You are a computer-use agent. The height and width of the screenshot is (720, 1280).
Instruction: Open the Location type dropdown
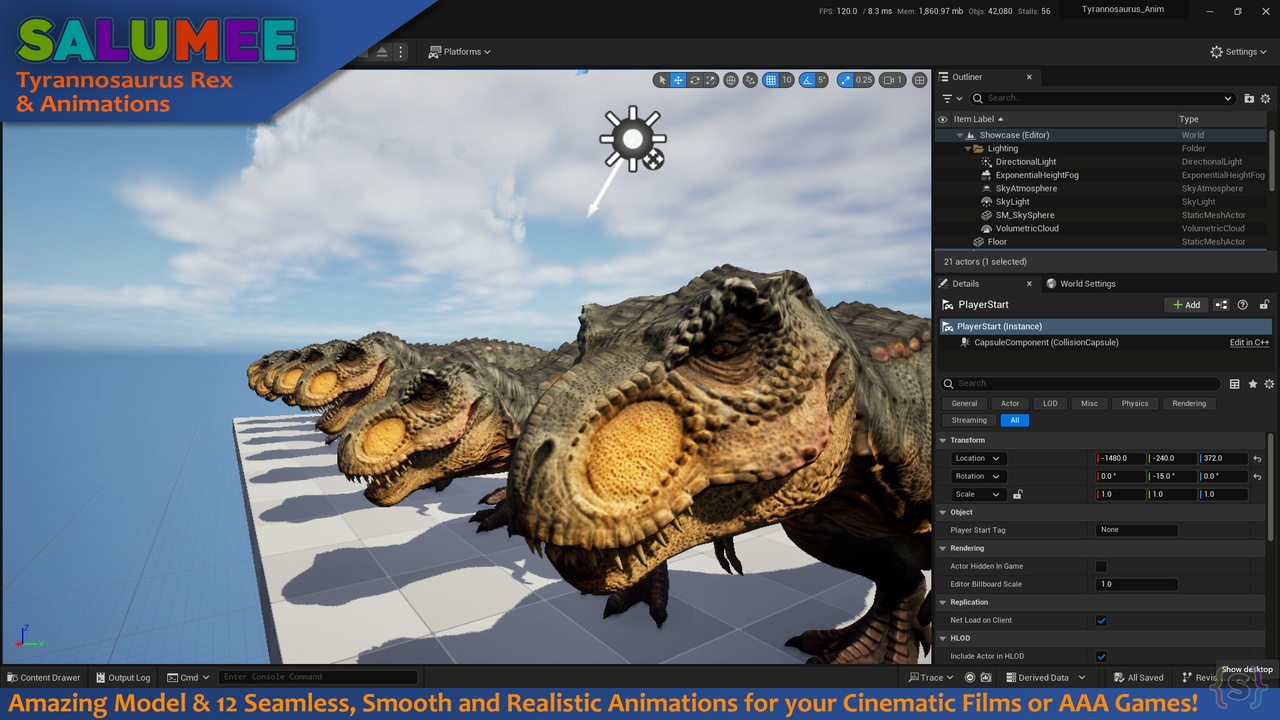tap(977, 459)
